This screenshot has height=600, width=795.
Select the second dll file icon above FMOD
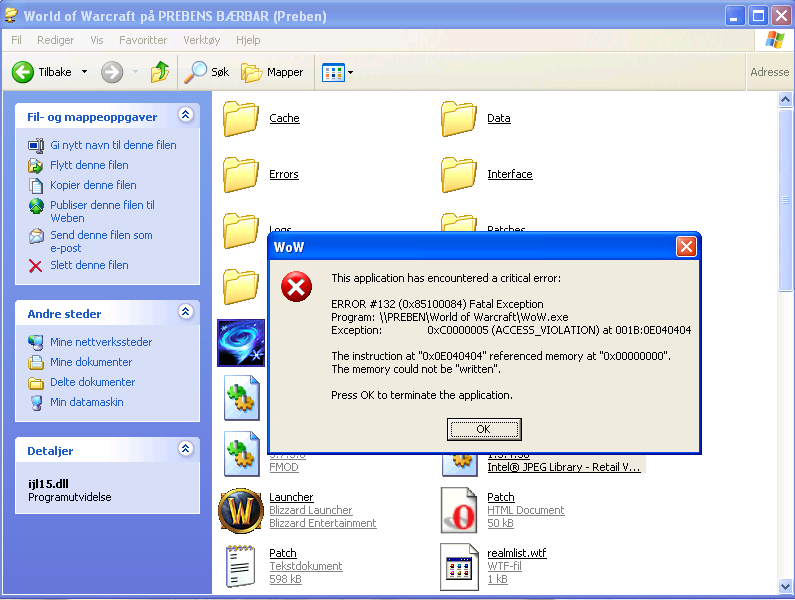[242, 398]
